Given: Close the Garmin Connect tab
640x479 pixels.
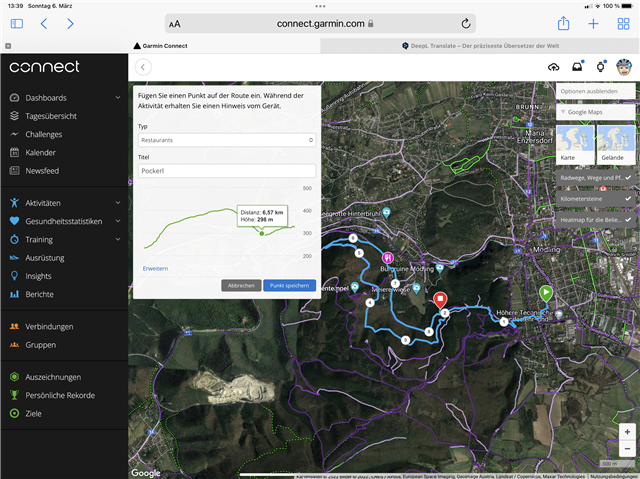Looking at the screenshot, I should 8,46.
